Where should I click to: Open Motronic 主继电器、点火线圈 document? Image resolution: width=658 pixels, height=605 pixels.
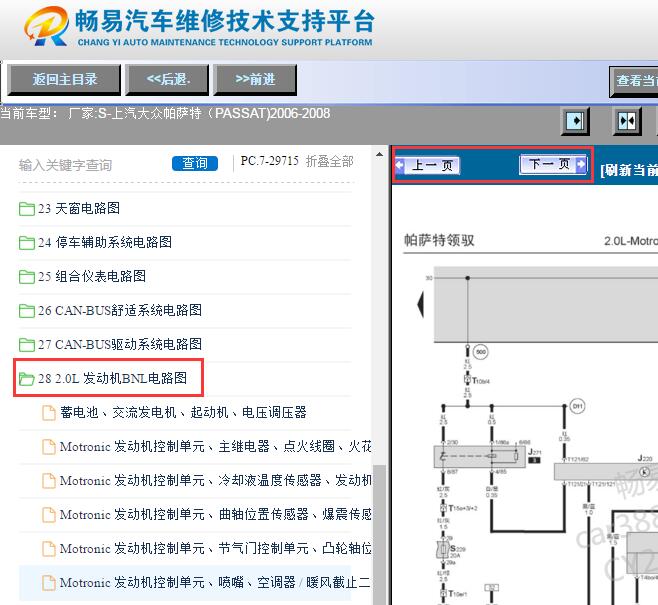click(x=216, y=446)
